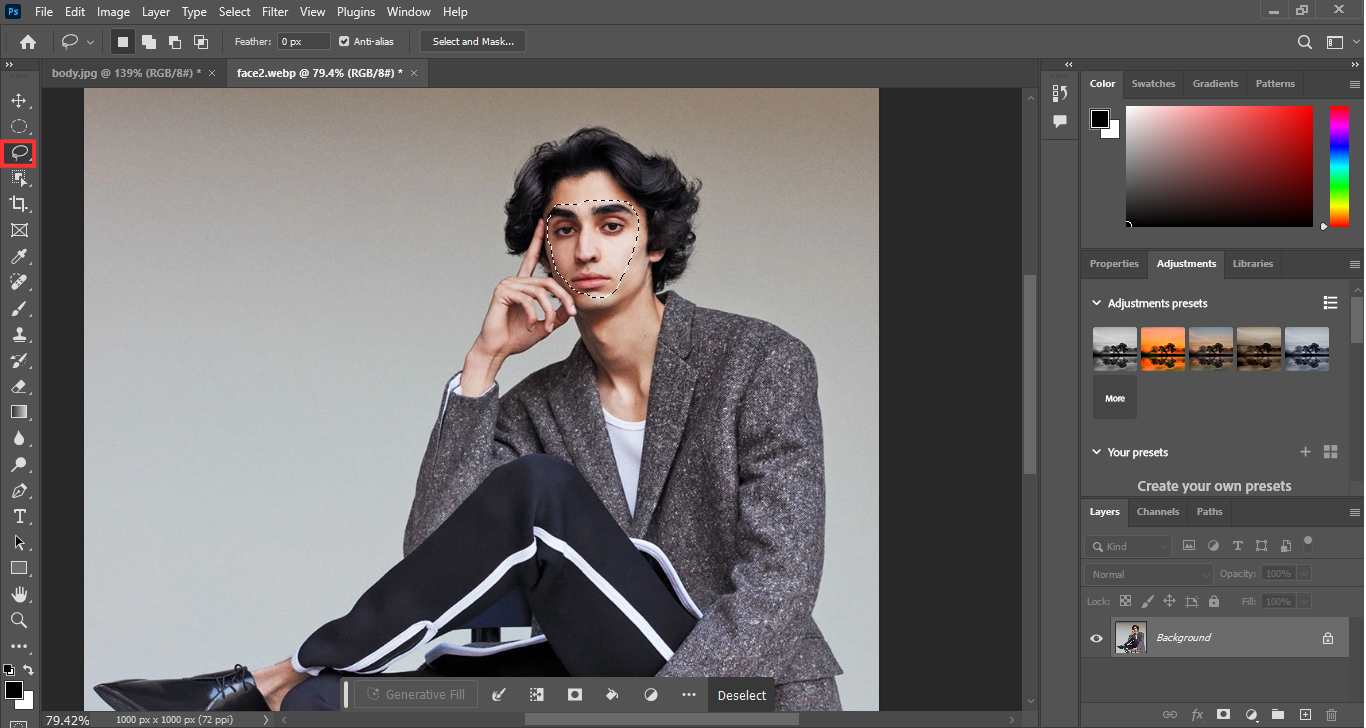Open the Image menu
This screenshot has width=1366, height=728.
[113, 12]
